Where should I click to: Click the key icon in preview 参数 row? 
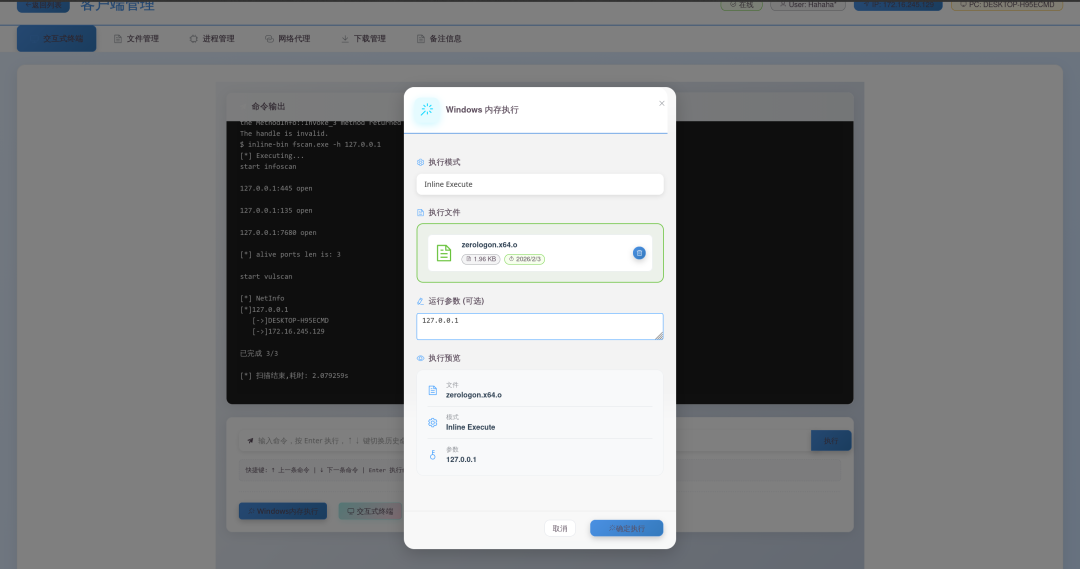coord(433,455)
